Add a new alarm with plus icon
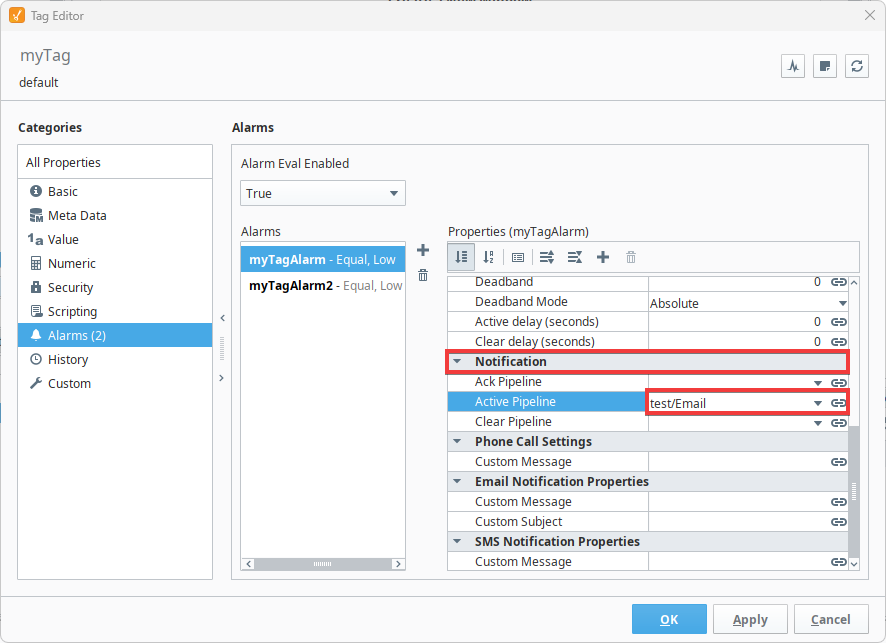886x643 pixels. (x=423, y=250)
